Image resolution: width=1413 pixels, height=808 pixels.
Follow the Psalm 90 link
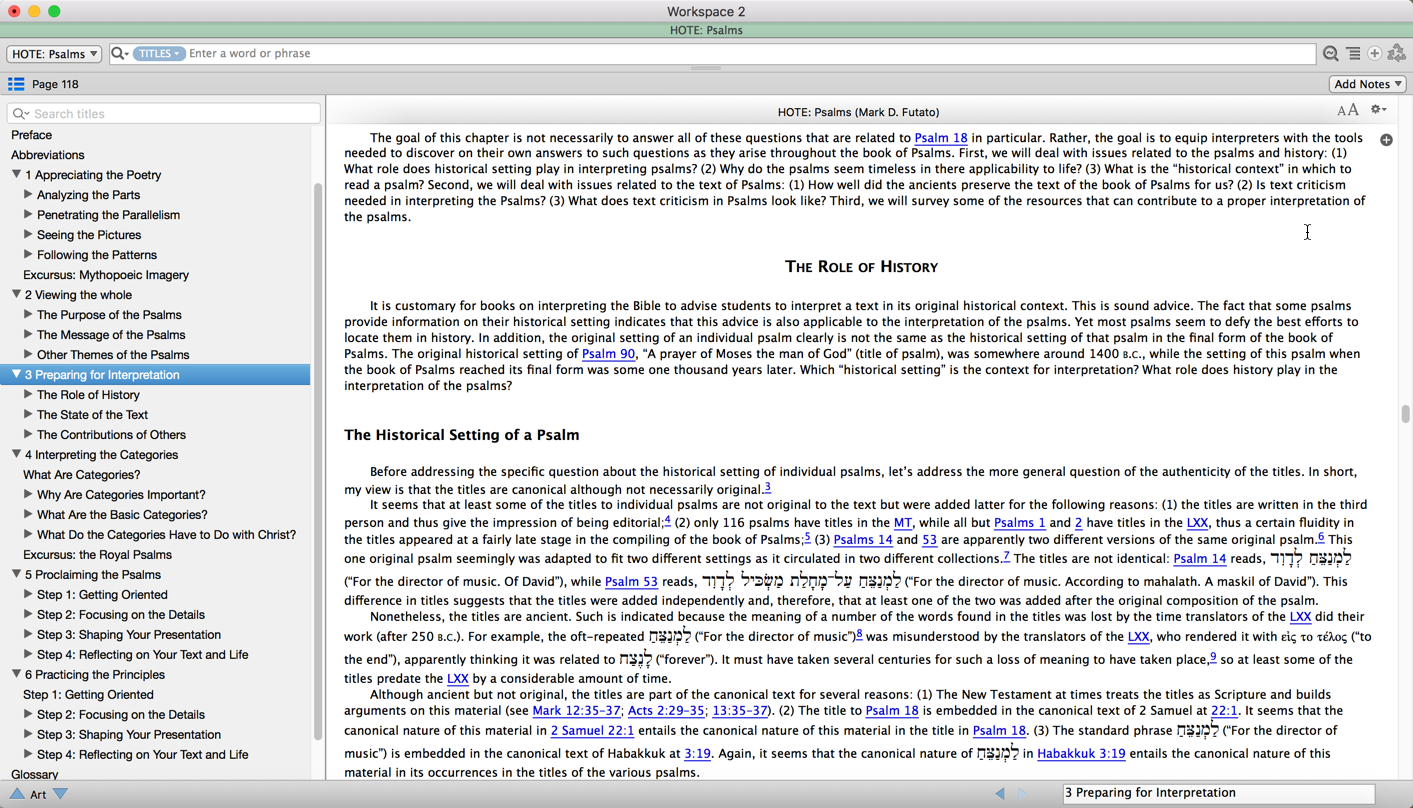[608, 354]
